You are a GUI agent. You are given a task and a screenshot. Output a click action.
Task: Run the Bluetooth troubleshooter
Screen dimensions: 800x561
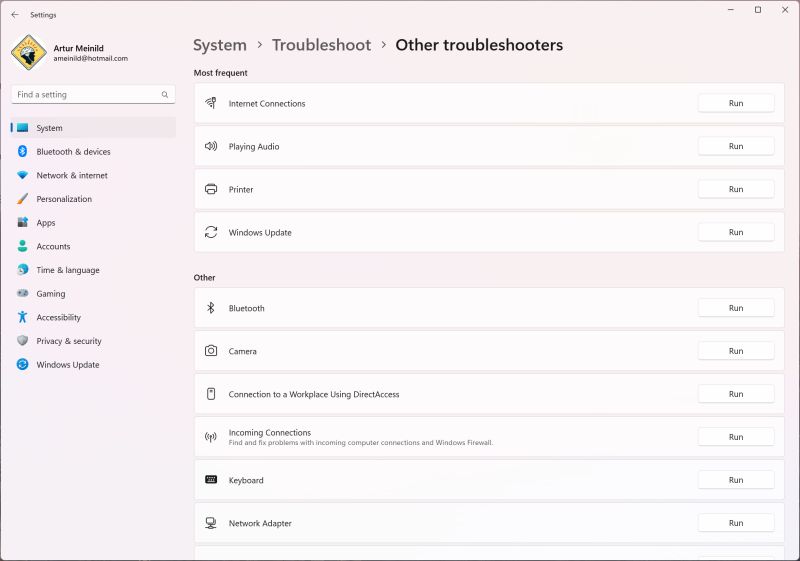736,308
